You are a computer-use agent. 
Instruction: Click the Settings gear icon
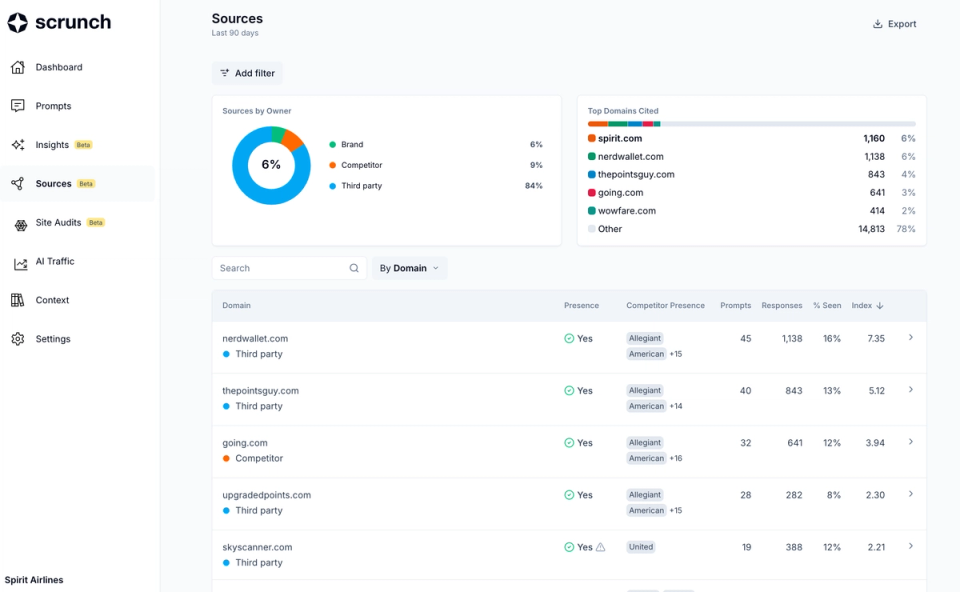point(18,339)
